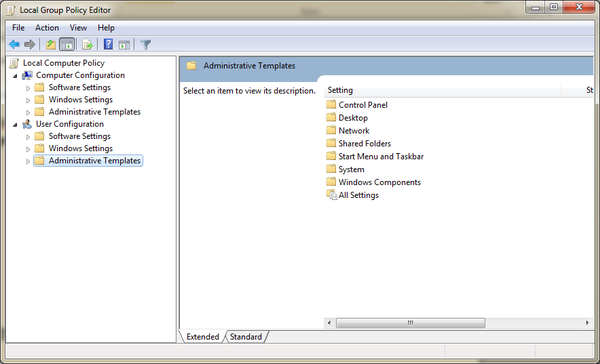600x364 pixels.
Task: Click the partially visible State column header
Action: 578,90
